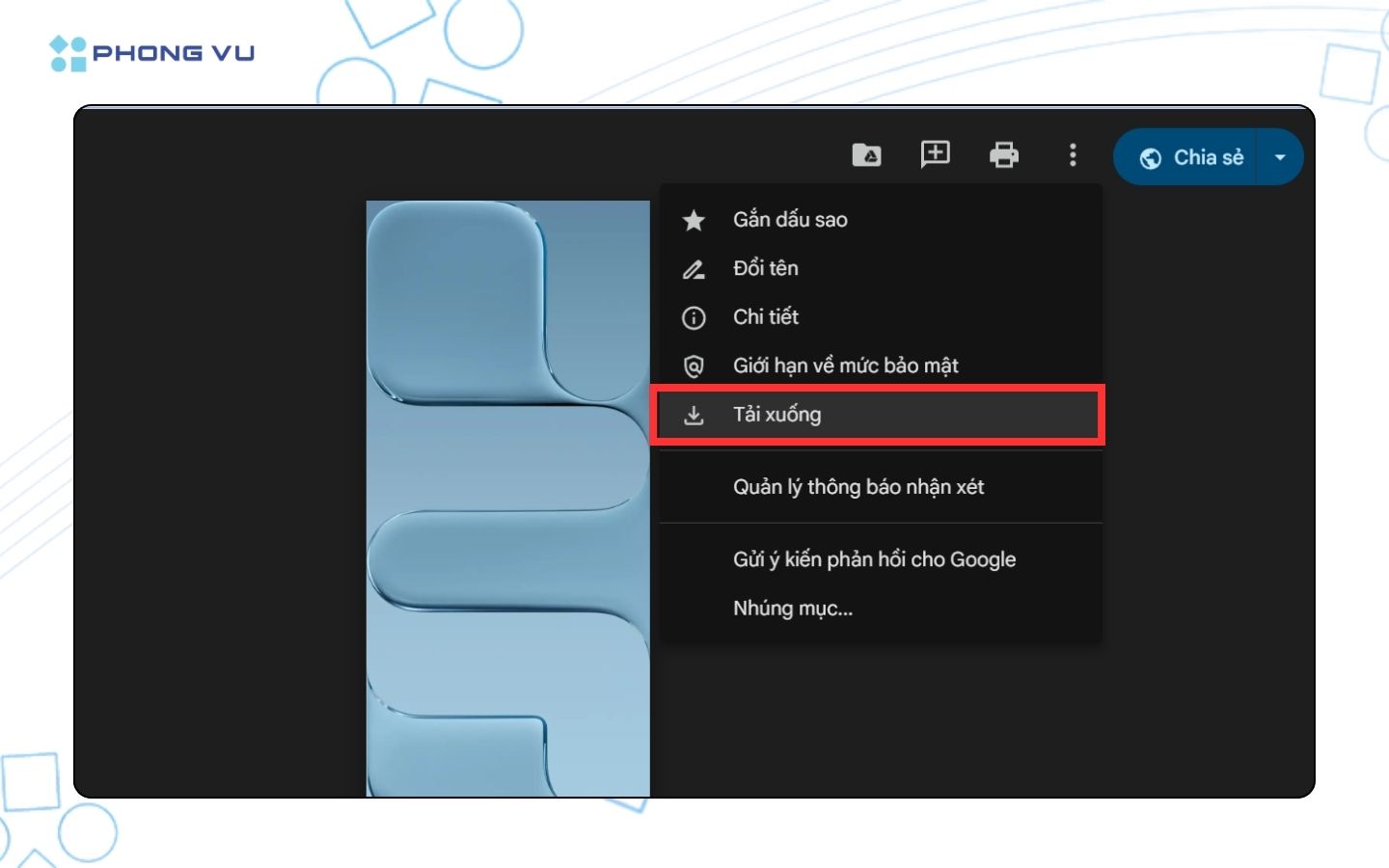
Task: Open the three-dot more actions menu
Action: tap(1073, 155)
